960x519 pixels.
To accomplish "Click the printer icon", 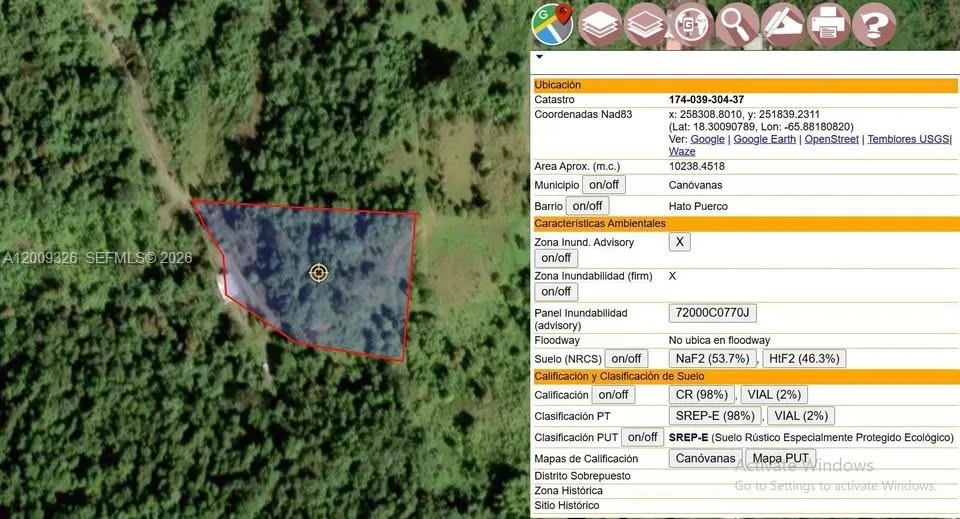I will (x=828, y=24).
